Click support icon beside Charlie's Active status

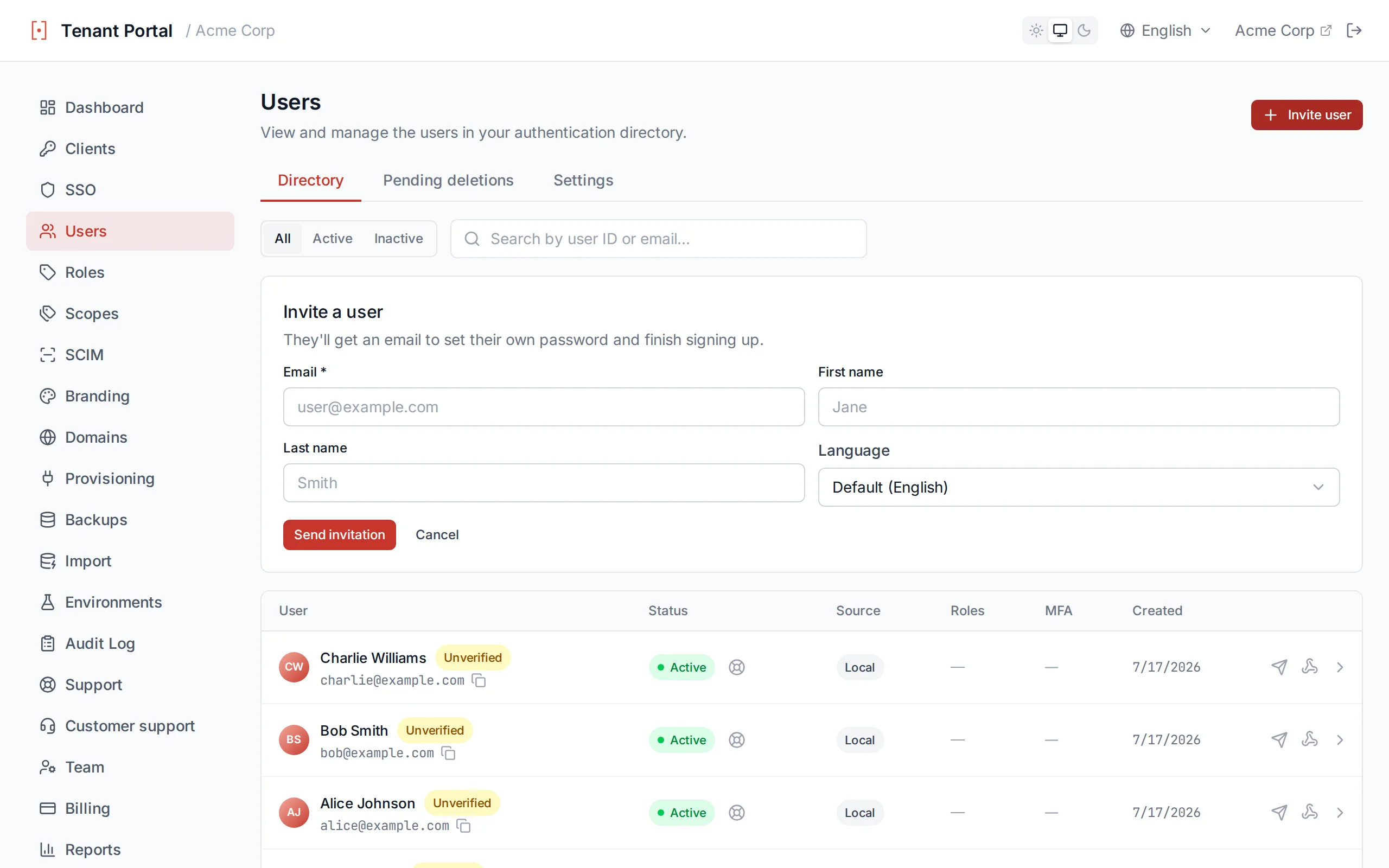click(736, 667)
